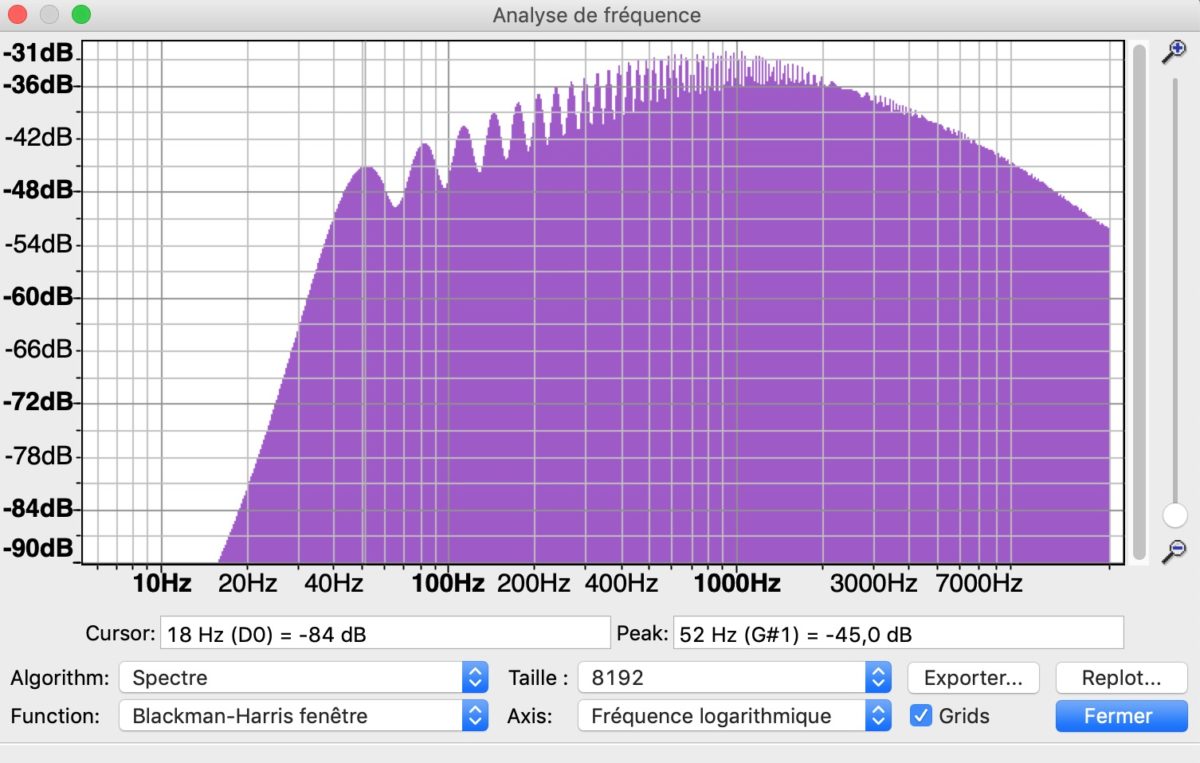The height and width of the screenshot is (763, 1200).
Task: Click the -60dB level axis label
Action: 38,297
